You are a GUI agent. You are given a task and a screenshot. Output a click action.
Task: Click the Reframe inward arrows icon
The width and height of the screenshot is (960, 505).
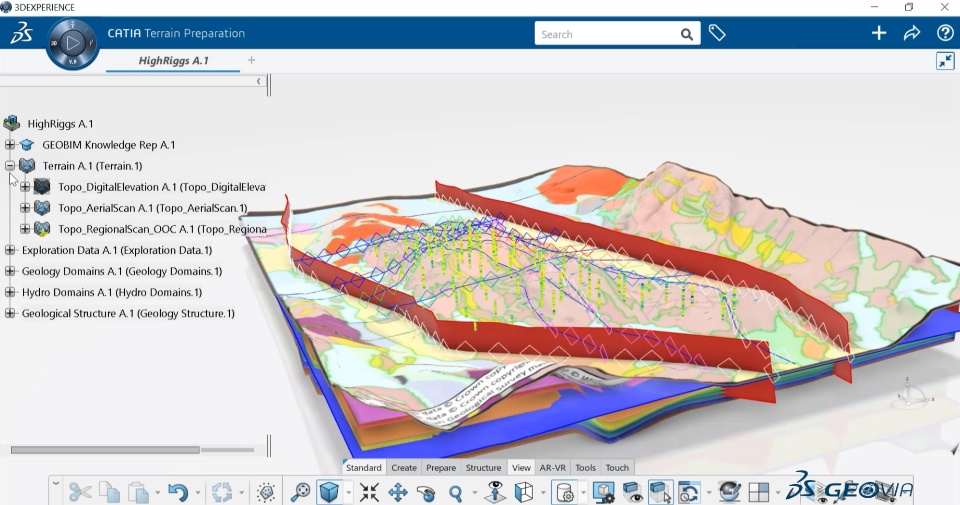369,492
